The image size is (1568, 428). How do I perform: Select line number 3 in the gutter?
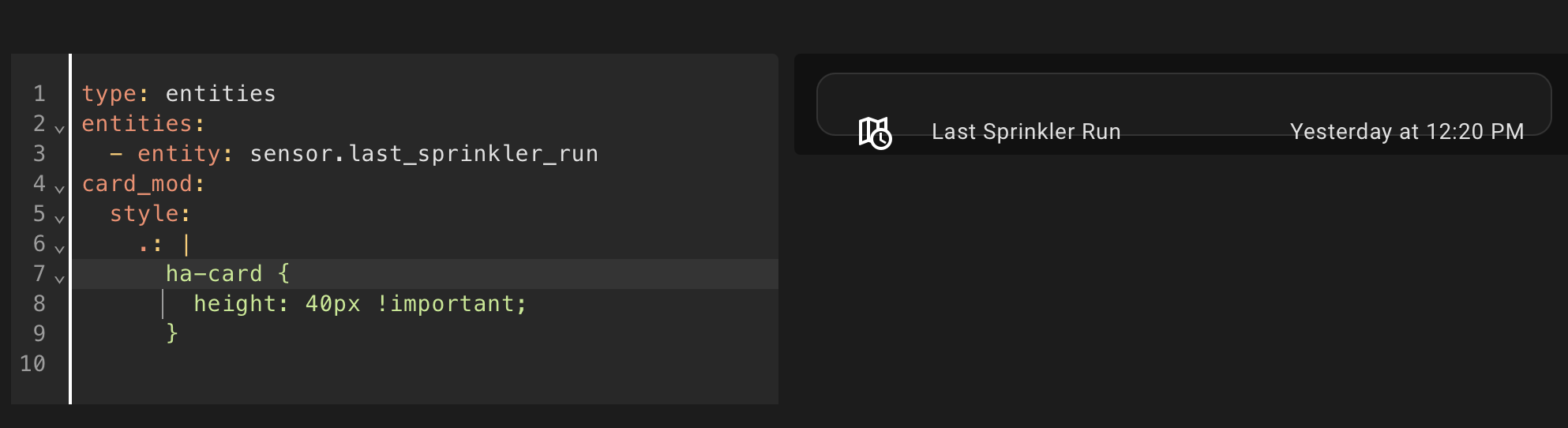tap(39, 154)
